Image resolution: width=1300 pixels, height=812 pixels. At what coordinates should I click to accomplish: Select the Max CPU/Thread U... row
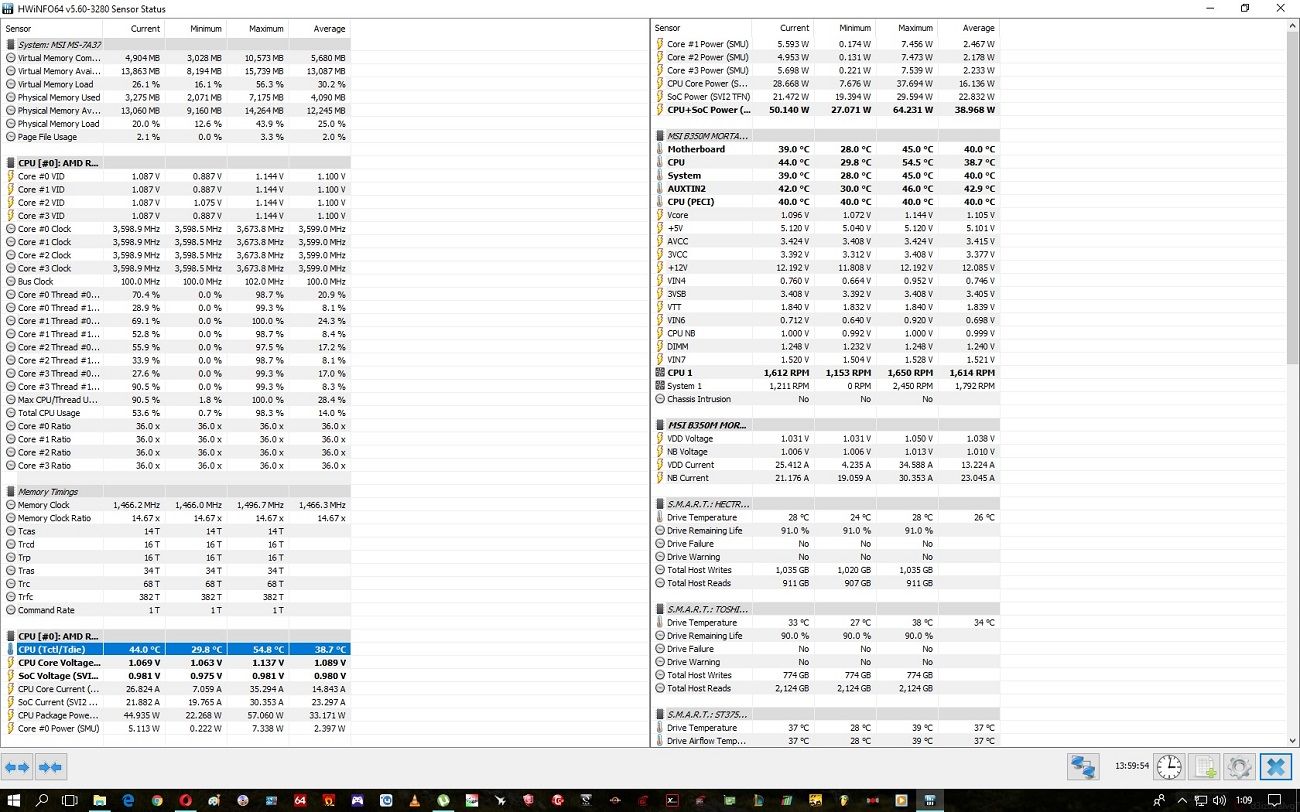[x=176, y=400]
